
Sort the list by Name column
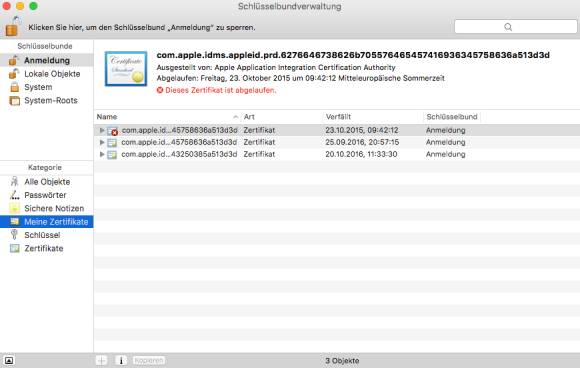coord(167,117)
